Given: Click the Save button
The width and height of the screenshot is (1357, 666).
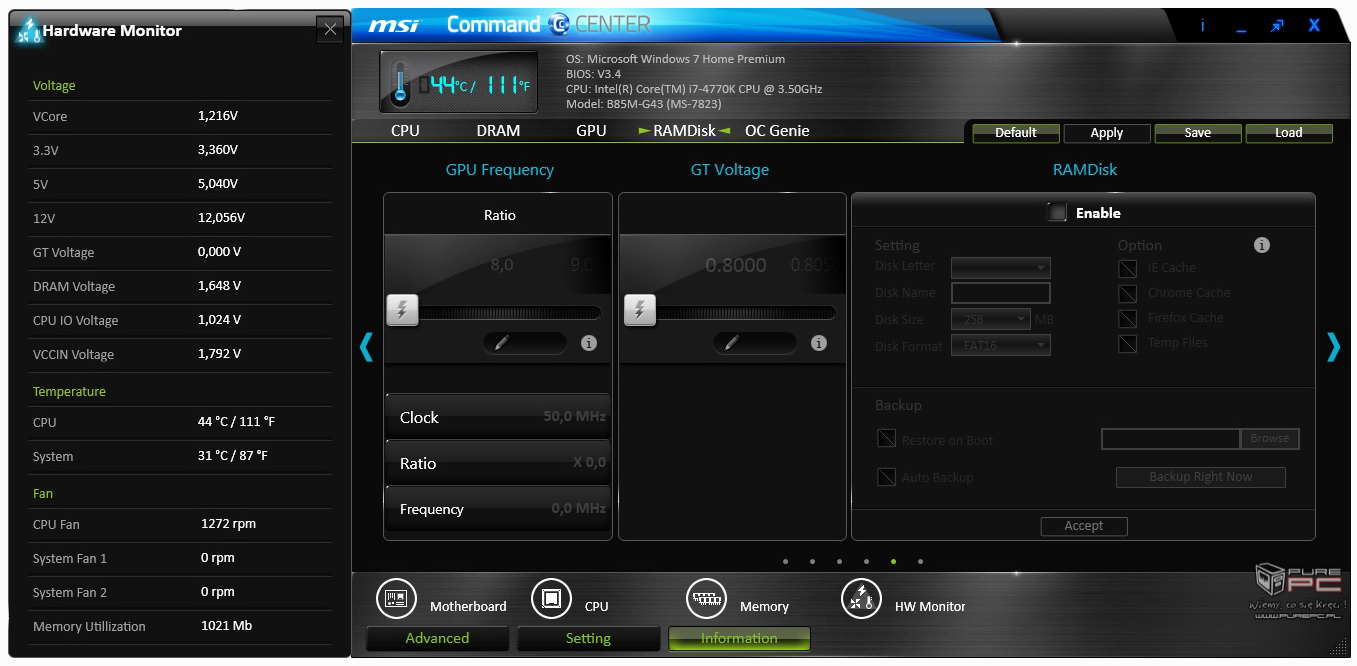Looking at the screenshot, I should coord(1198,133).
